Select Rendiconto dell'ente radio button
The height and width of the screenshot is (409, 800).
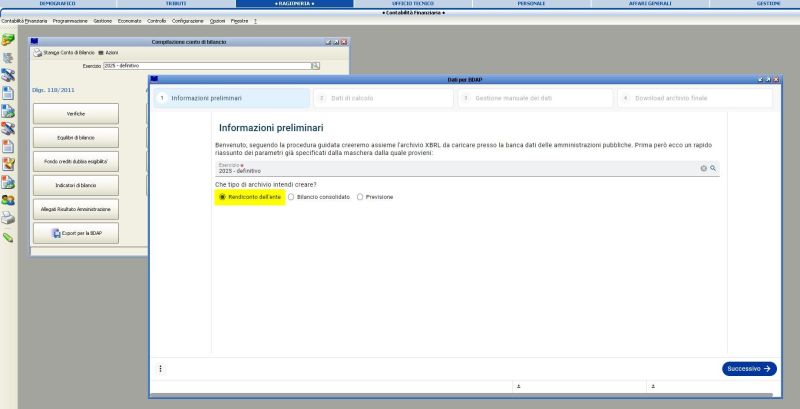[x=222, y=197]
